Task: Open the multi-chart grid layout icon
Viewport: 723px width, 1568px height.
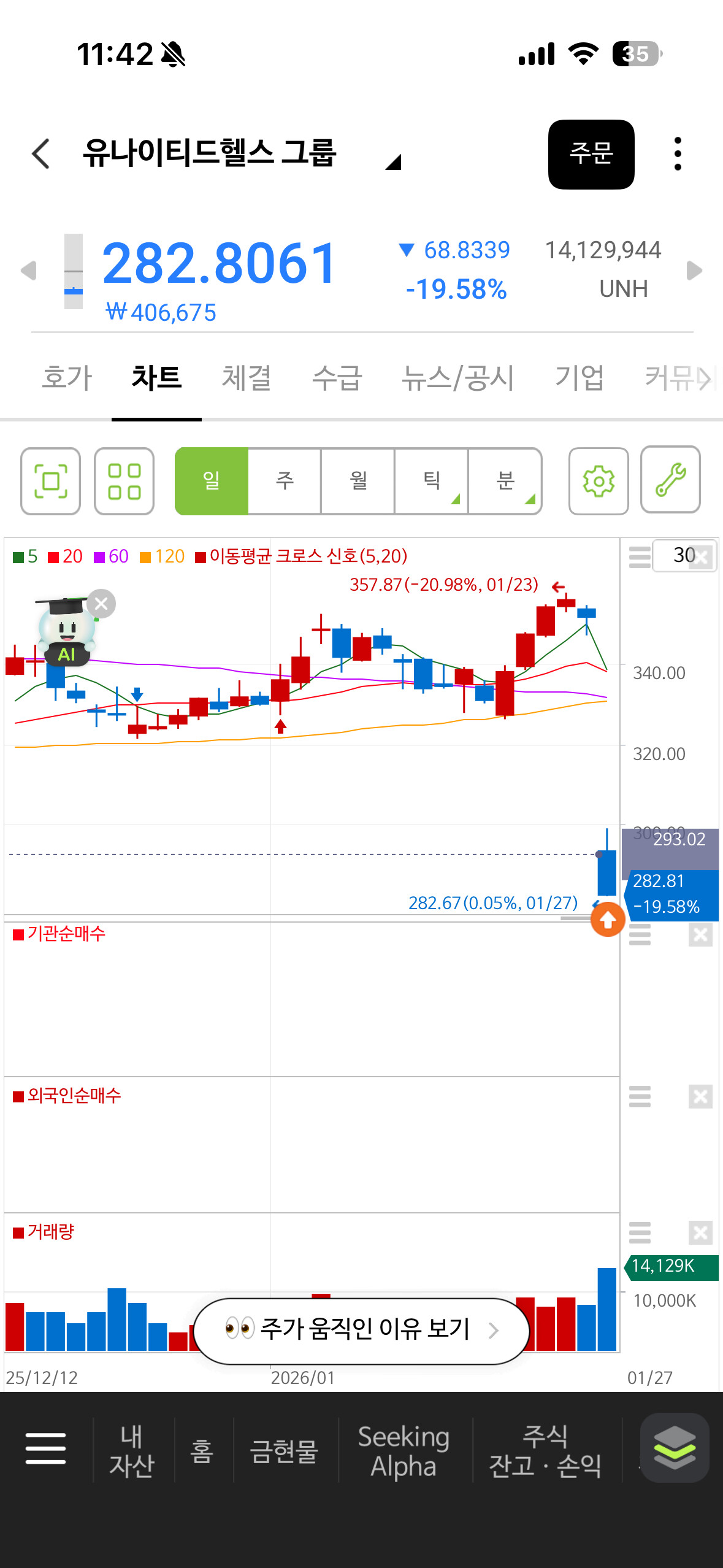Action: (124, 481)
